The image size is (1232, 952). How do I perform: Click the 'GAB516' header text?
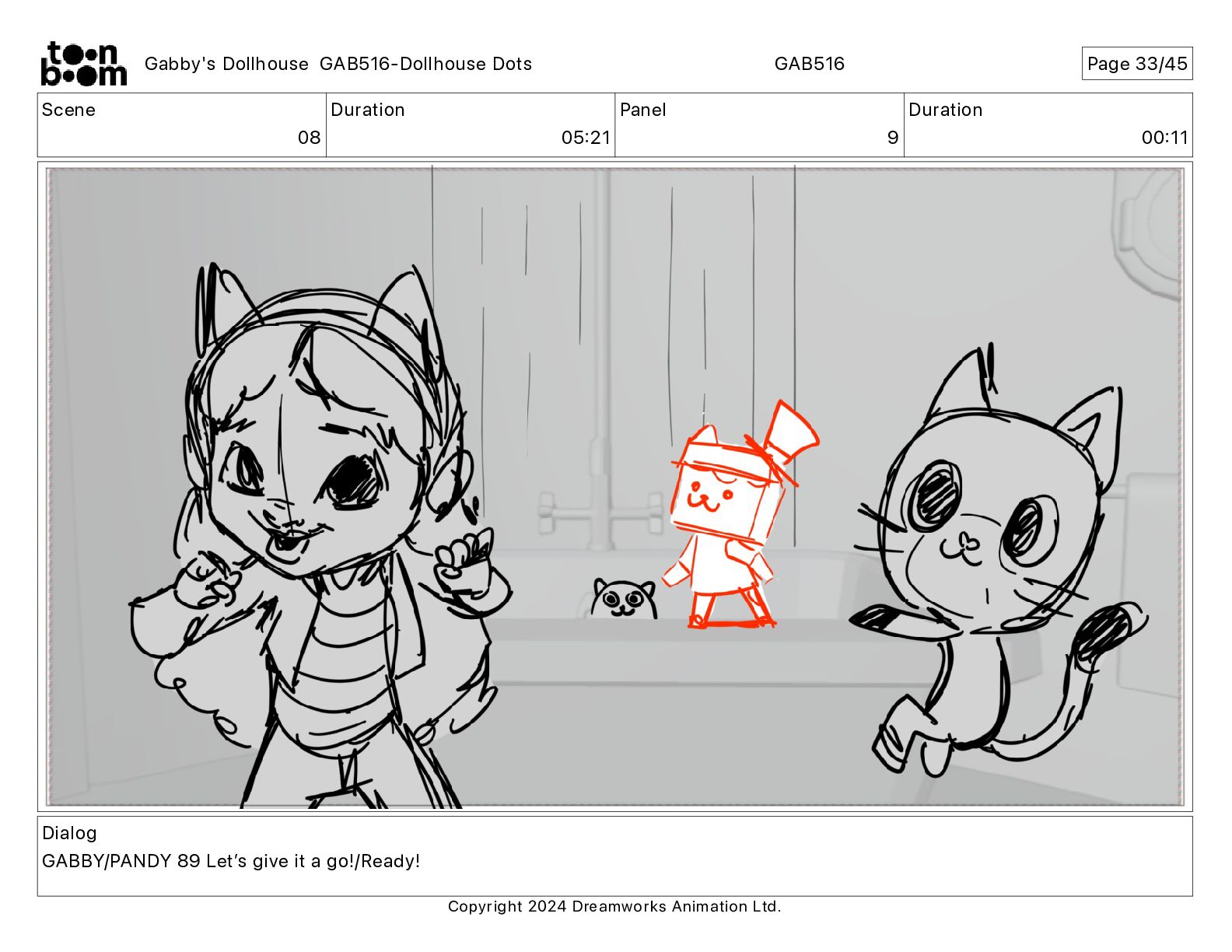tap(809, 64)
